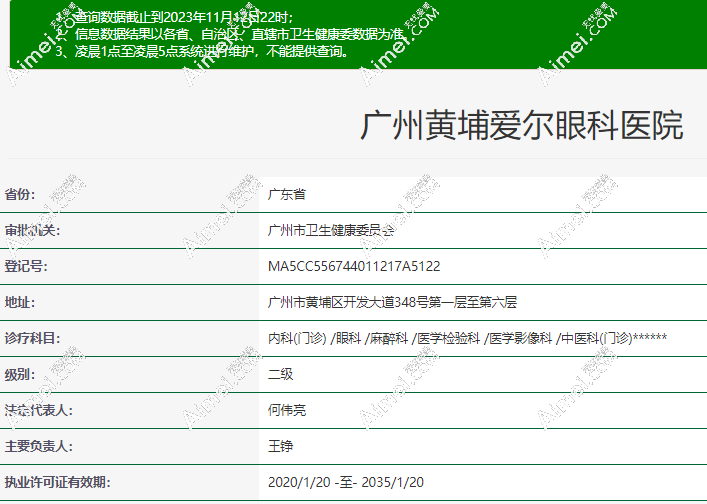The height and width of the screenshot is (504, 707).
Task: Click the validity period 2020/1/20 -至- 2035/1/20
Action: (346, 482)
